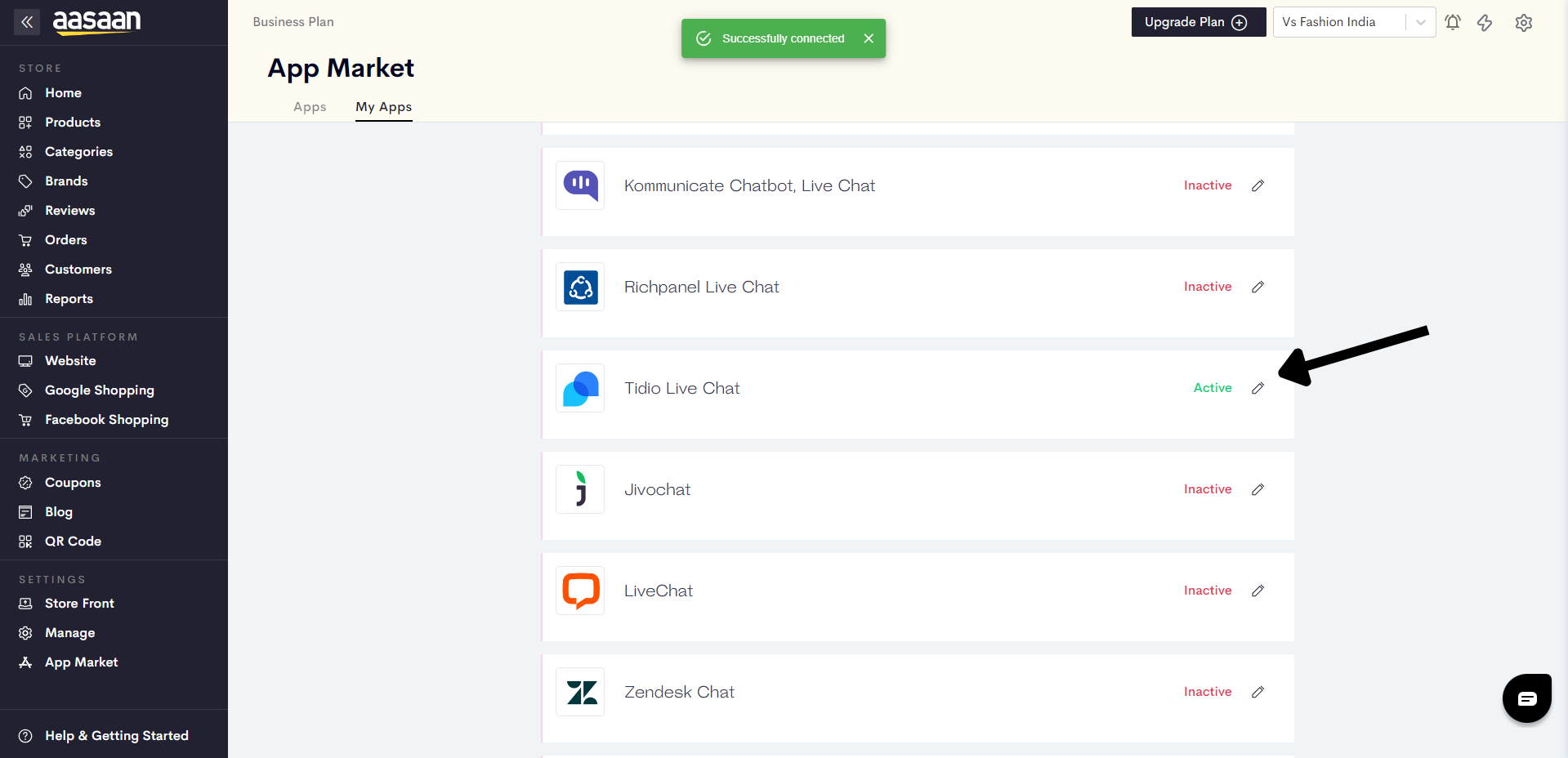This screenshot has width=1568, height=758.
Task: Open Categories in sidebar
Action: click(78, 152)
